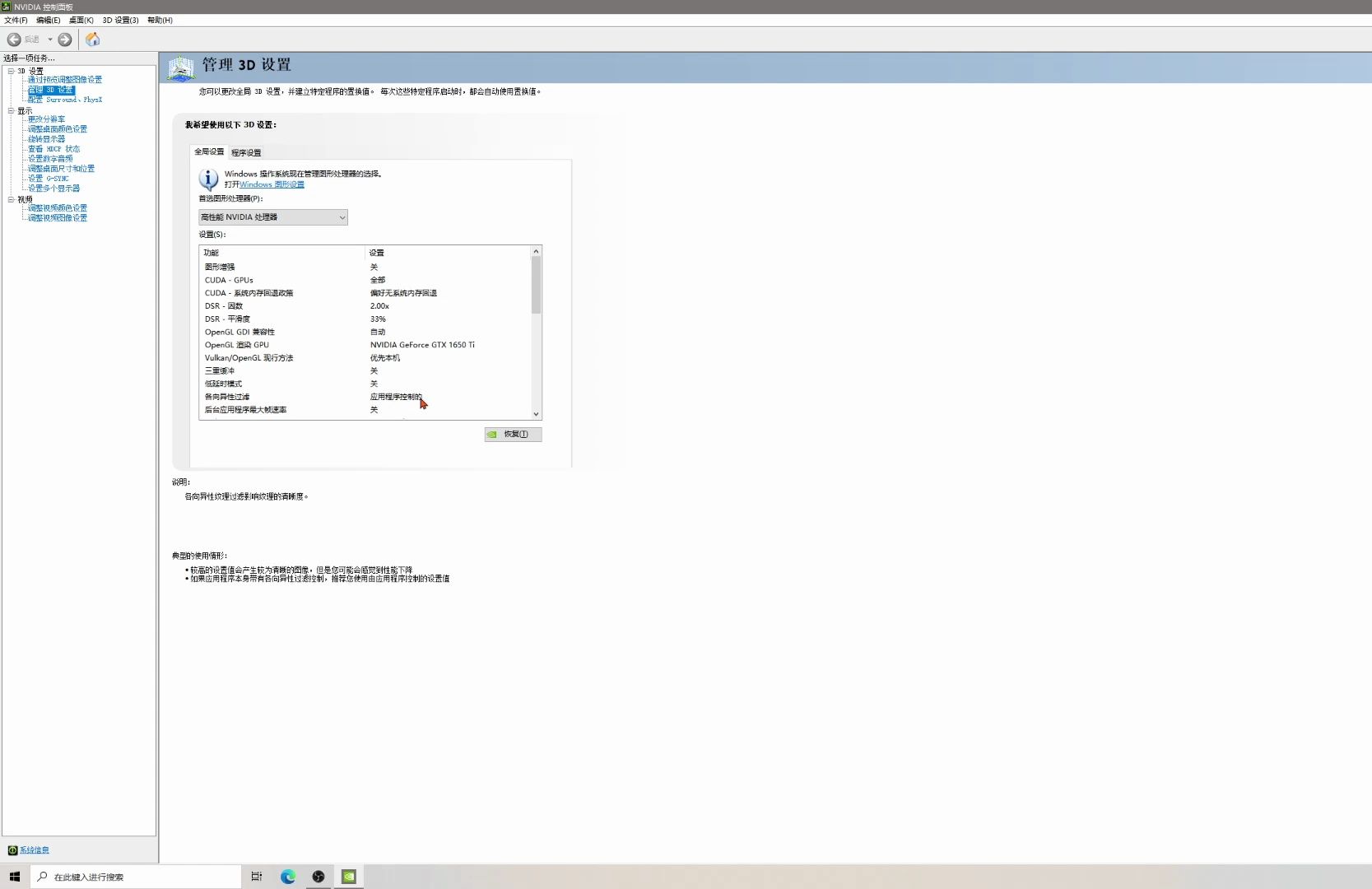The width and height of the screenshot is (1372, 889).
Task: Select the OpenGL 渲染 GPU row
Action: click(365, 345)
